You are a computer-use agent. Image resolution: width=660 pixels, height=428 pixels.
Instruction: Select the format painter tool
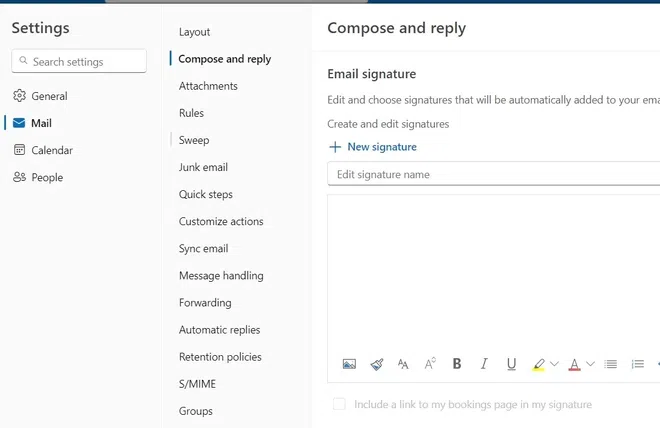click(x=376, y=364)
